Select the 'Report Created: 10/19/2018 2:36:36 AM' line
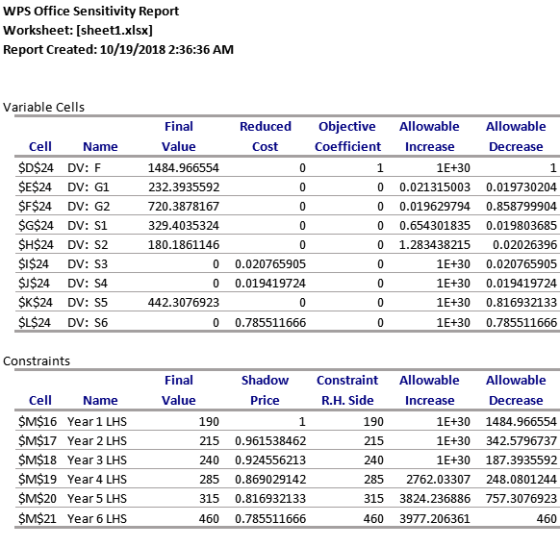Image resolution: width=560 pixels, height=547 pixels. tap(118, 49)
